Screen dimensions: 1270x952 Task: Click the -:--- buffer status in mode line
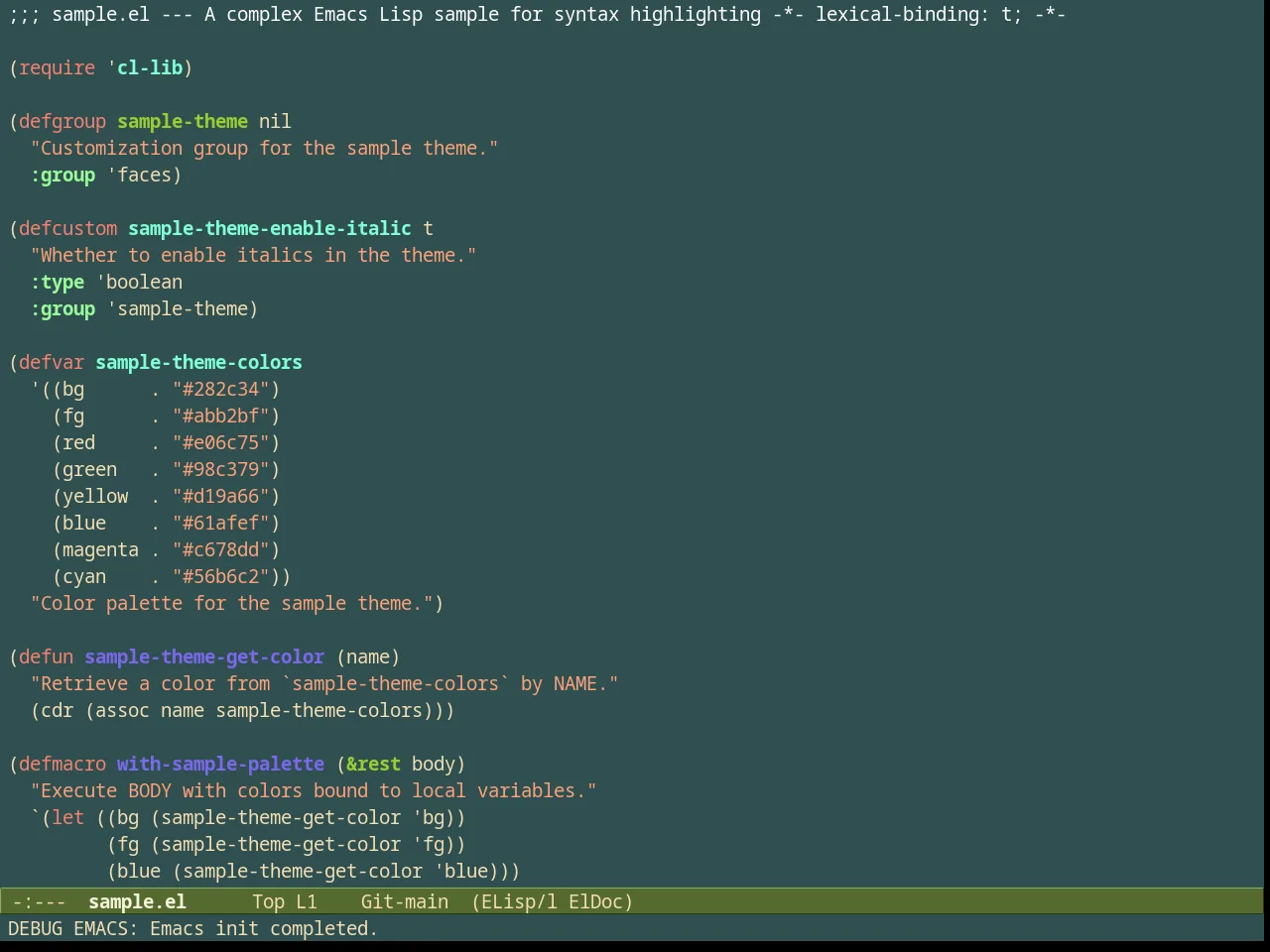[39, 901]
